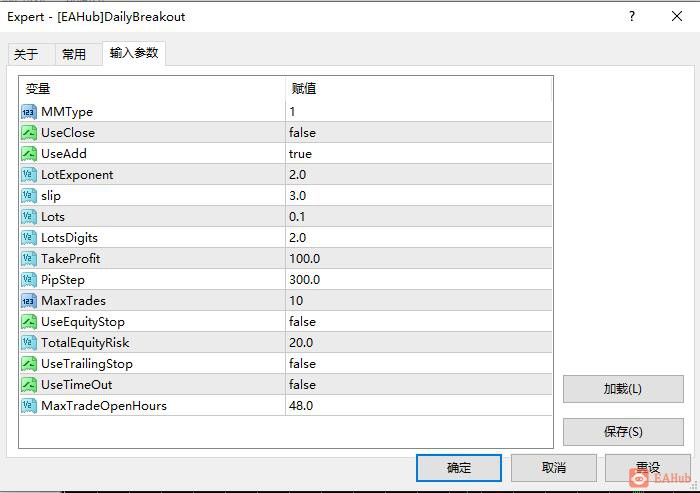Select the TakeProfit value 100.0
Viewport: 700px width, 493px height.
(x=304, y=259)
